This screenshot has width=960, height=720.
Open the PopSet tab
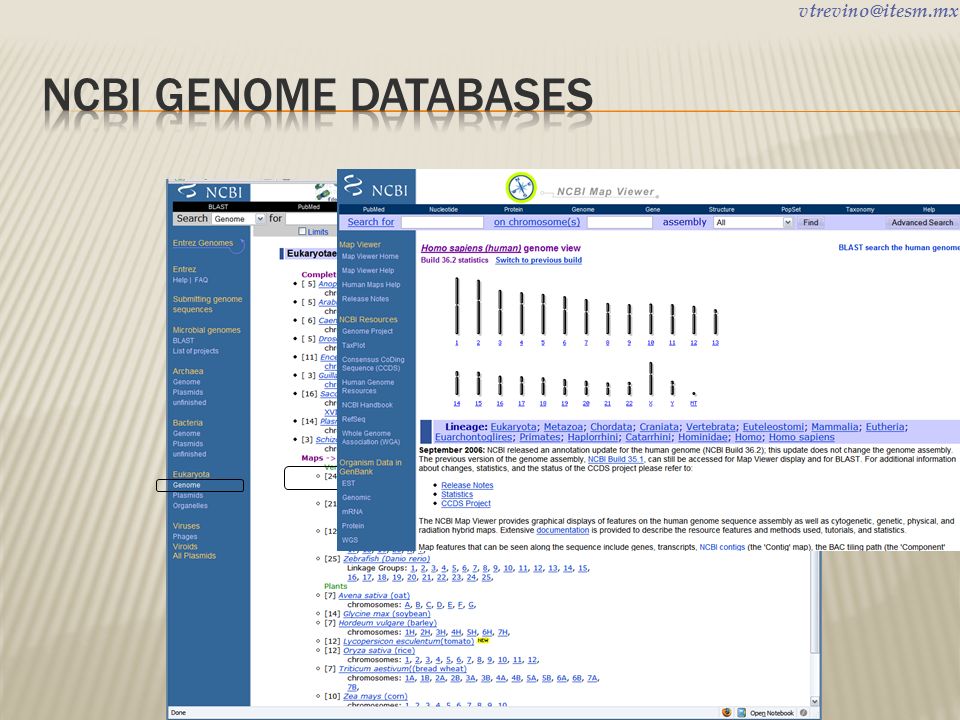(791, 209)
